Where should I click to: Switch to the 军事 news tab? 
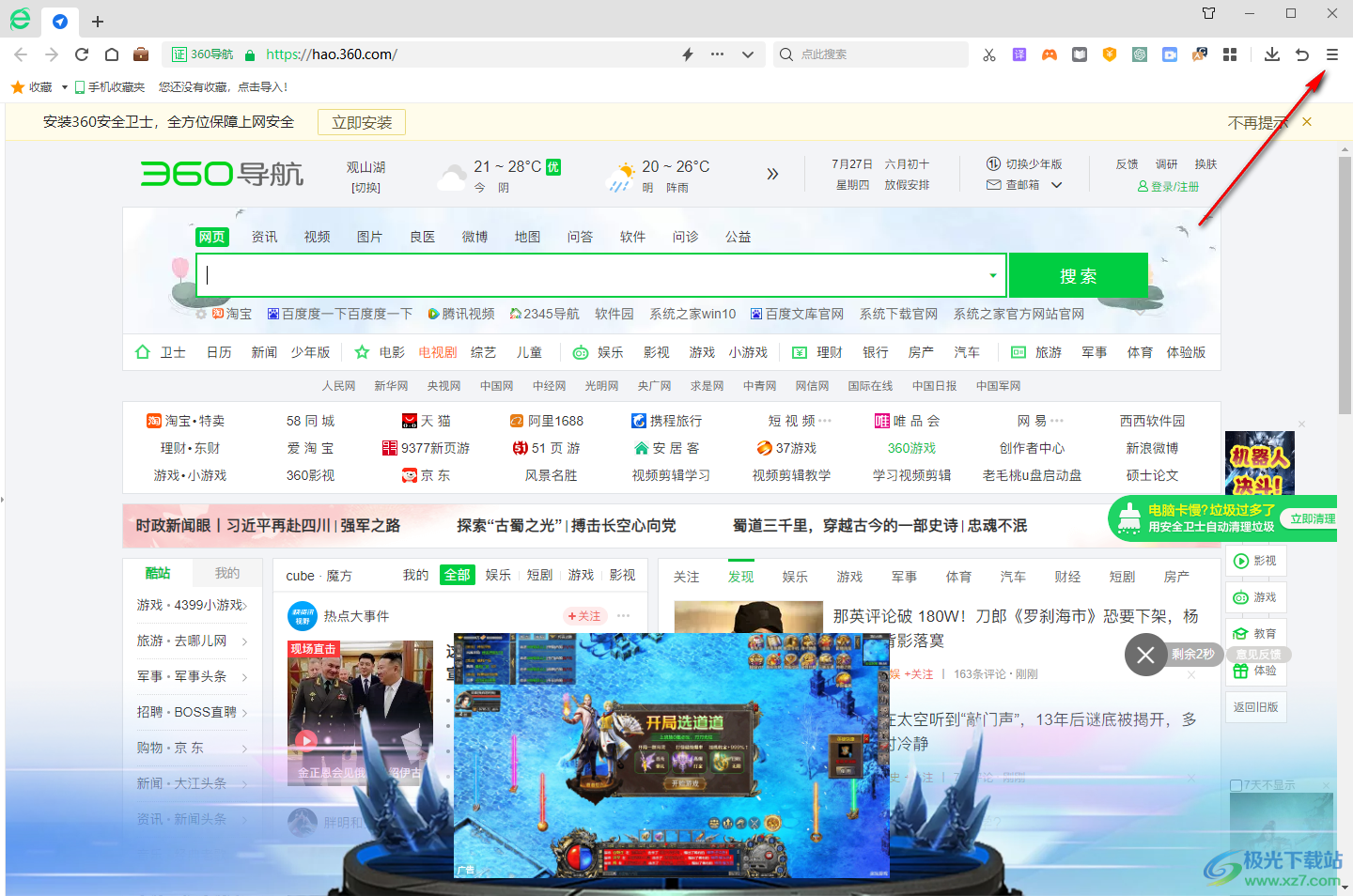coord(904,577)
